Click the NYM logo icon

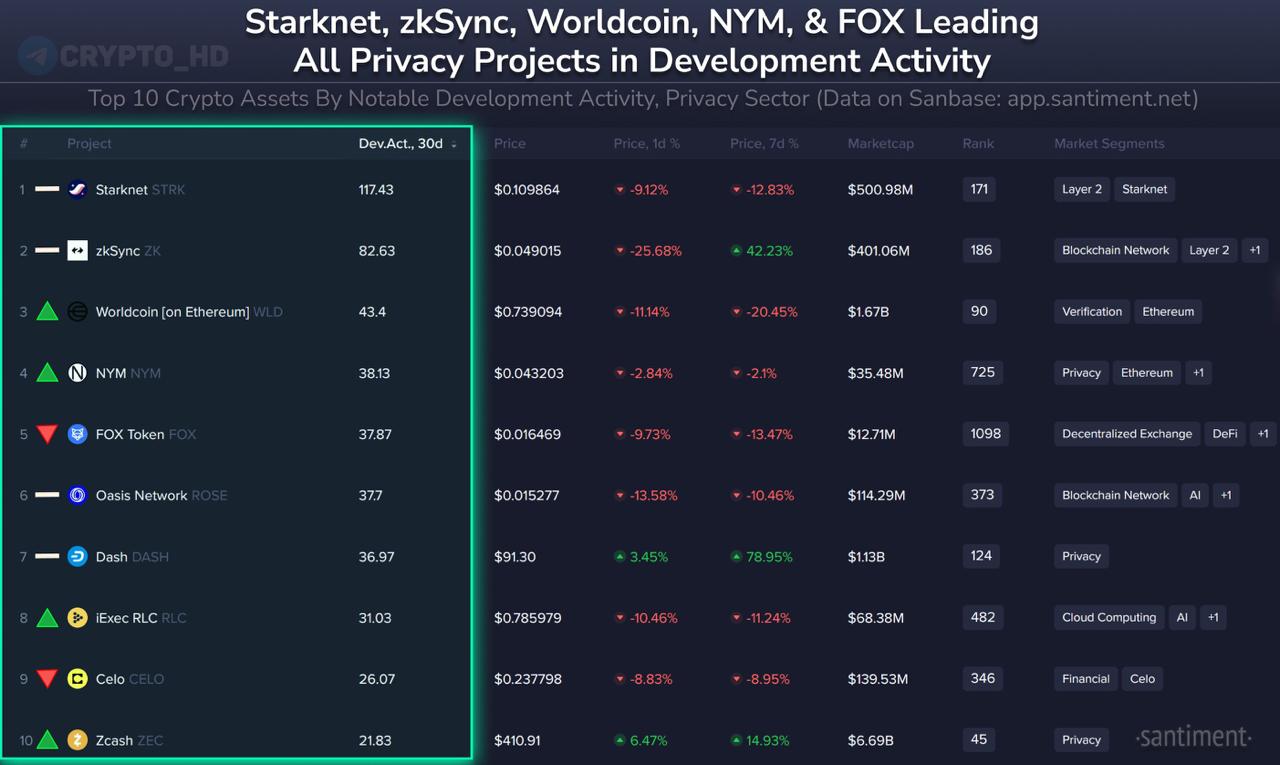[x=77, y=373]
